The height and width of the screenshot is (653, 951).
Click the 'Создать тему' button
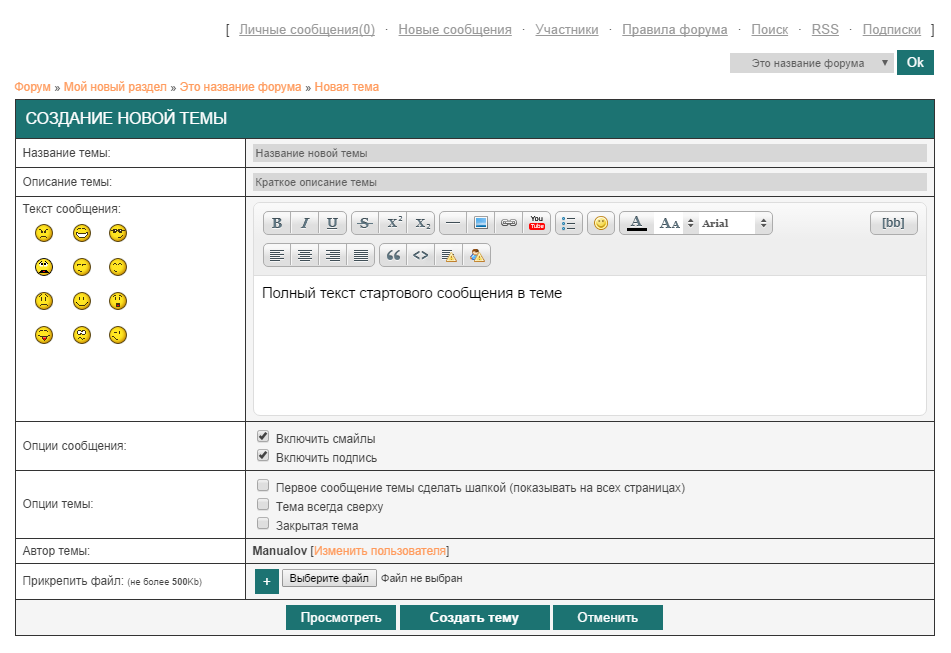474,617
